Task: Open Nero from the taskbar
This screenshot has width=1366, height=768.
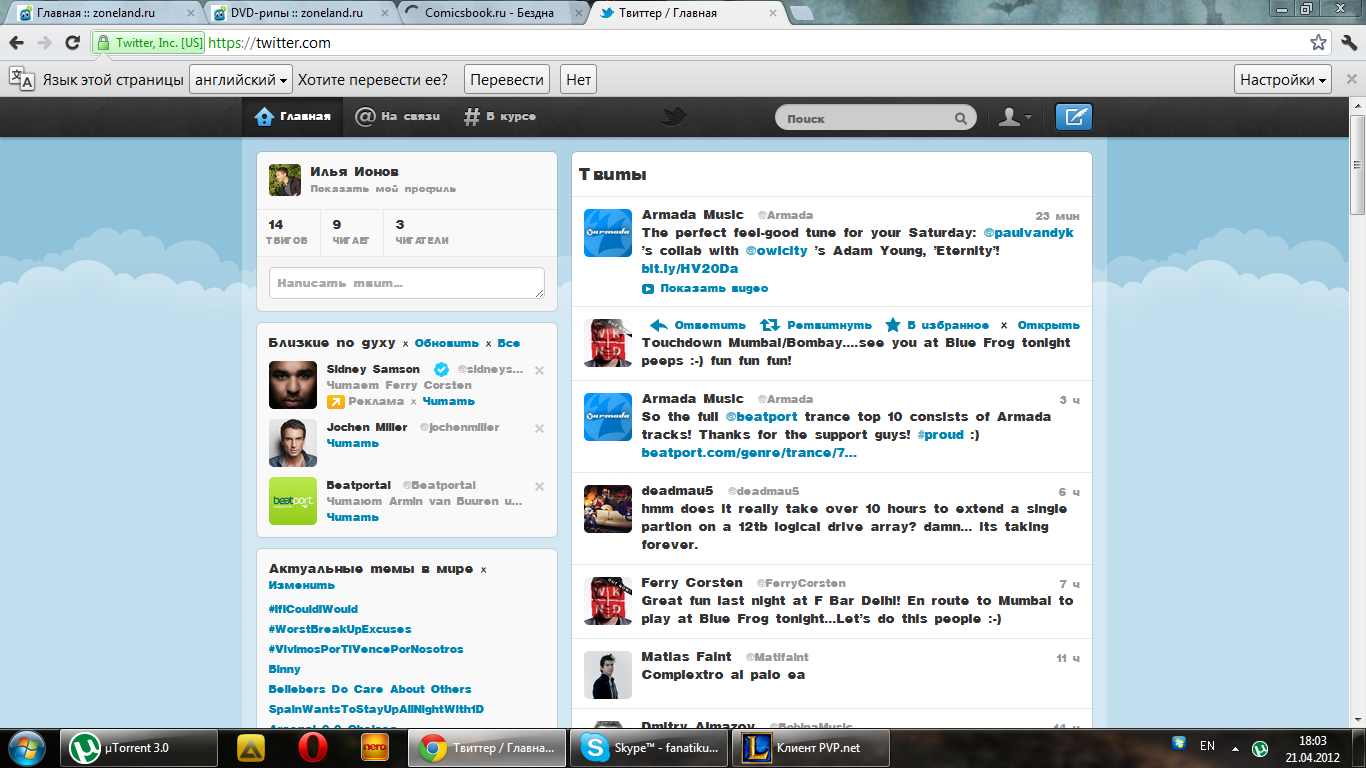Action: pyautogui.click(x=374, y=747)
